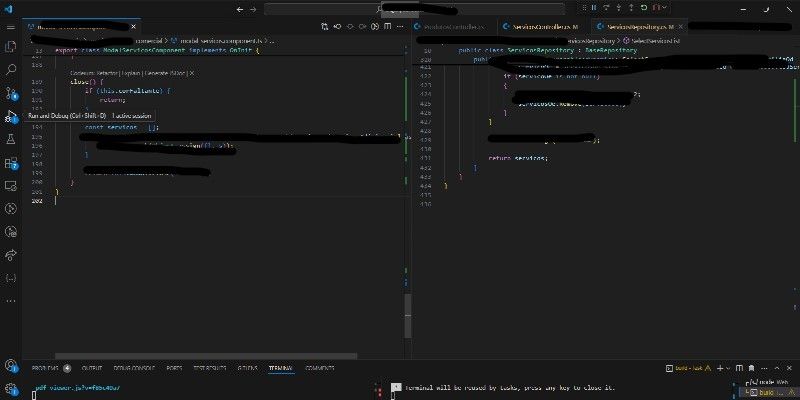This screenshot has height=400, width=800.
Task: Maximize the panel with chevron up
Action: click(x=777, y=368)
